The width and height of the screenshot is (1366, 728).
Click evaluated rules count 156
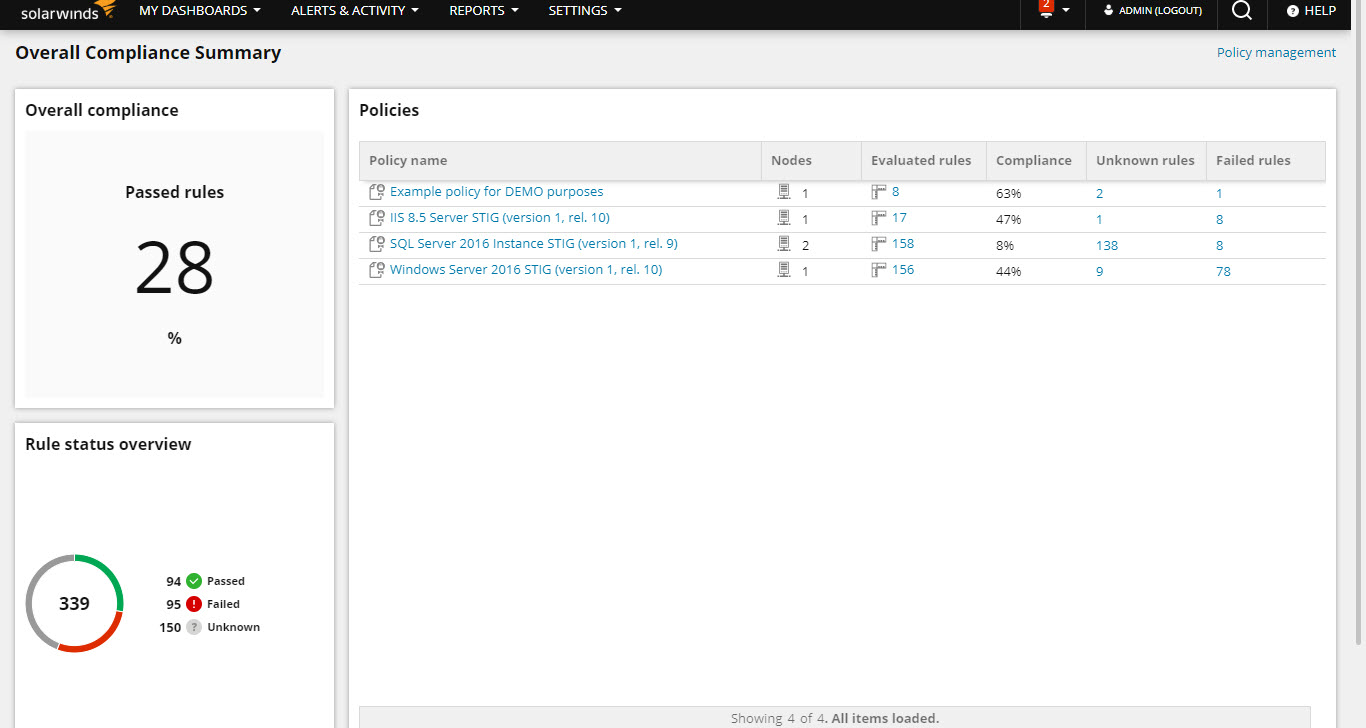tap(903, 270)
